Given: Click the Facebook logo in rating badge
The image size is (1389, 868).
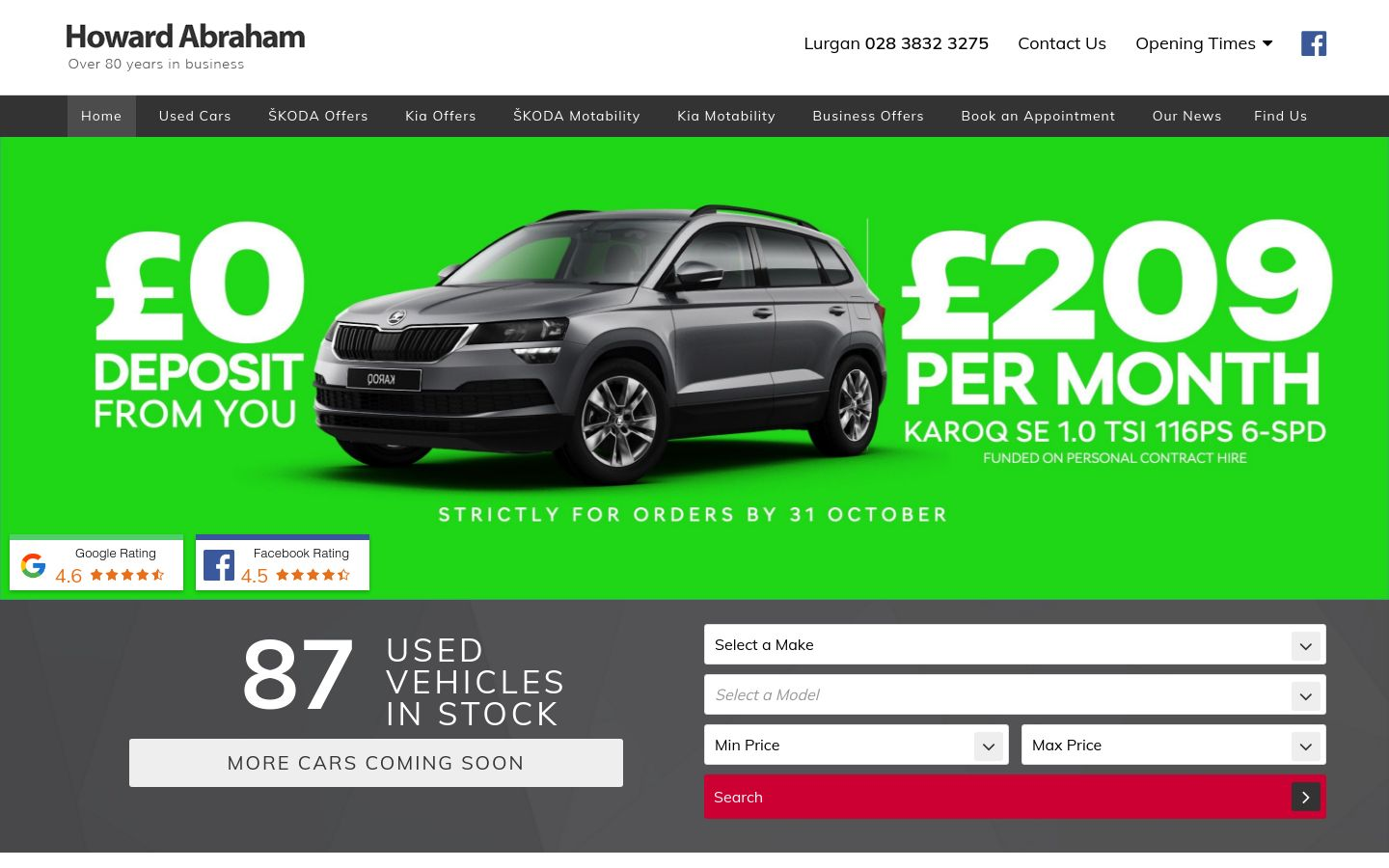Looking at the screenshot, I should click(219, 565).
